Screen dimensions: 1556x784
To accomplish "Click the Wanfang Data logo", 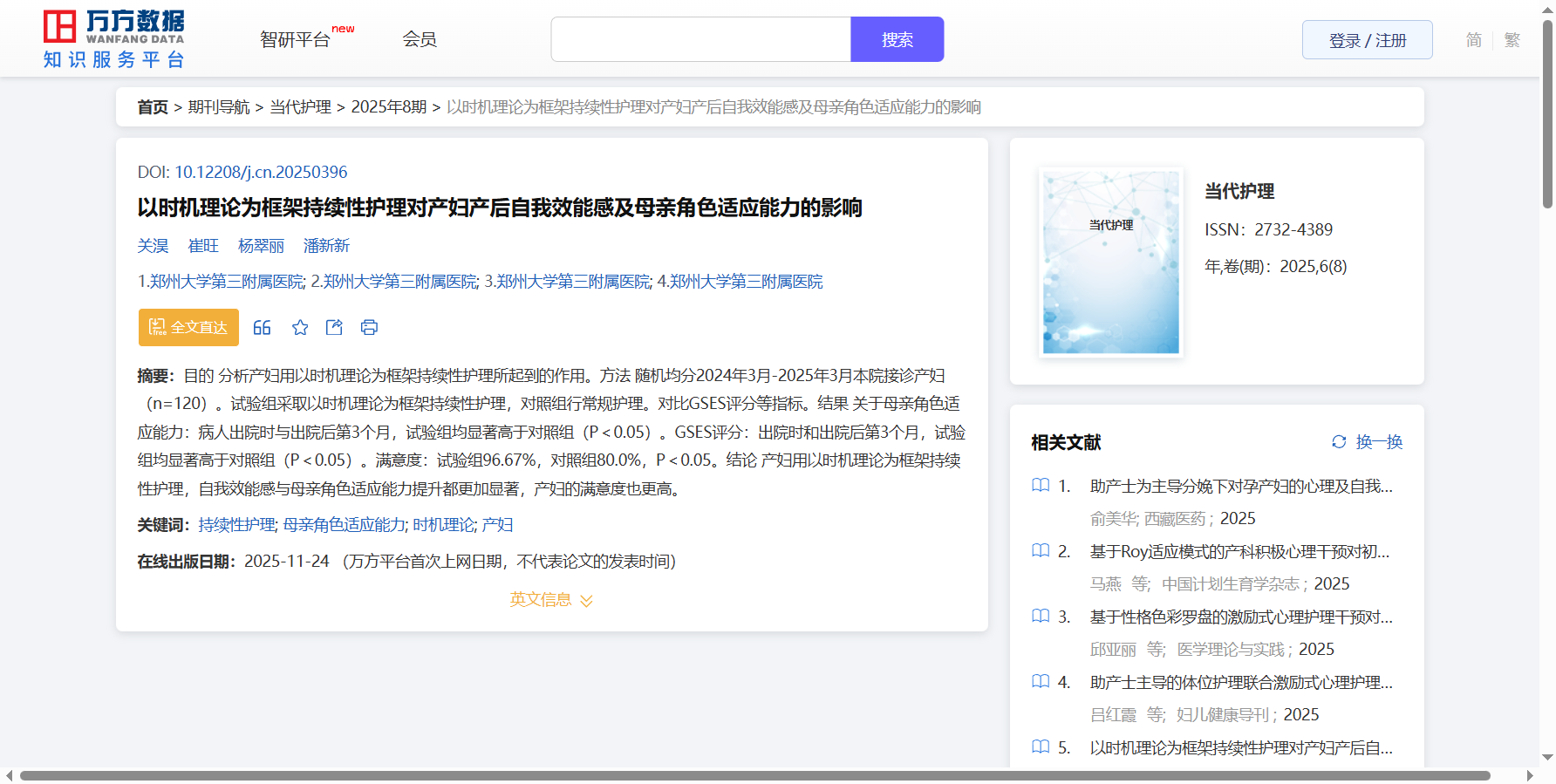I will (x=114, y=39).
